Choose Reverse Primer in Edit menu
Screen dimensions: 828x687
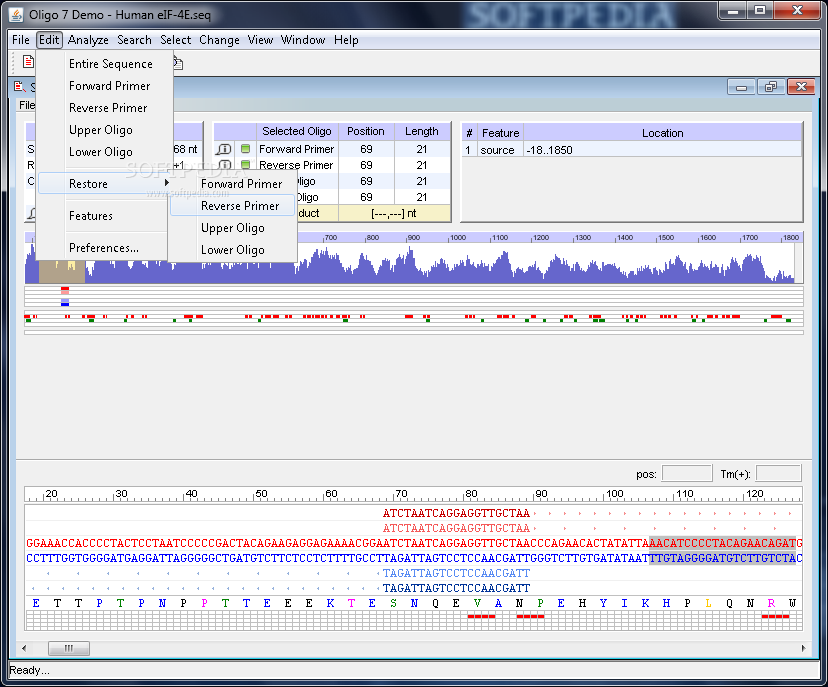pyautogui.click(x=108, y=108)
